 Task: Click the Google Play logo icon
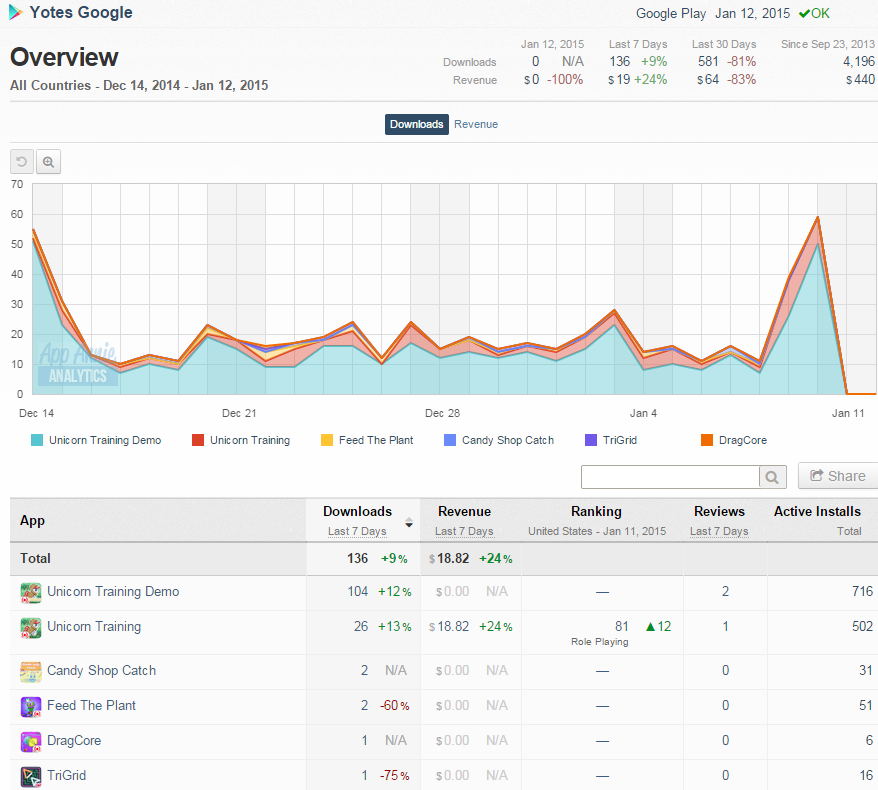click(15, 12)
